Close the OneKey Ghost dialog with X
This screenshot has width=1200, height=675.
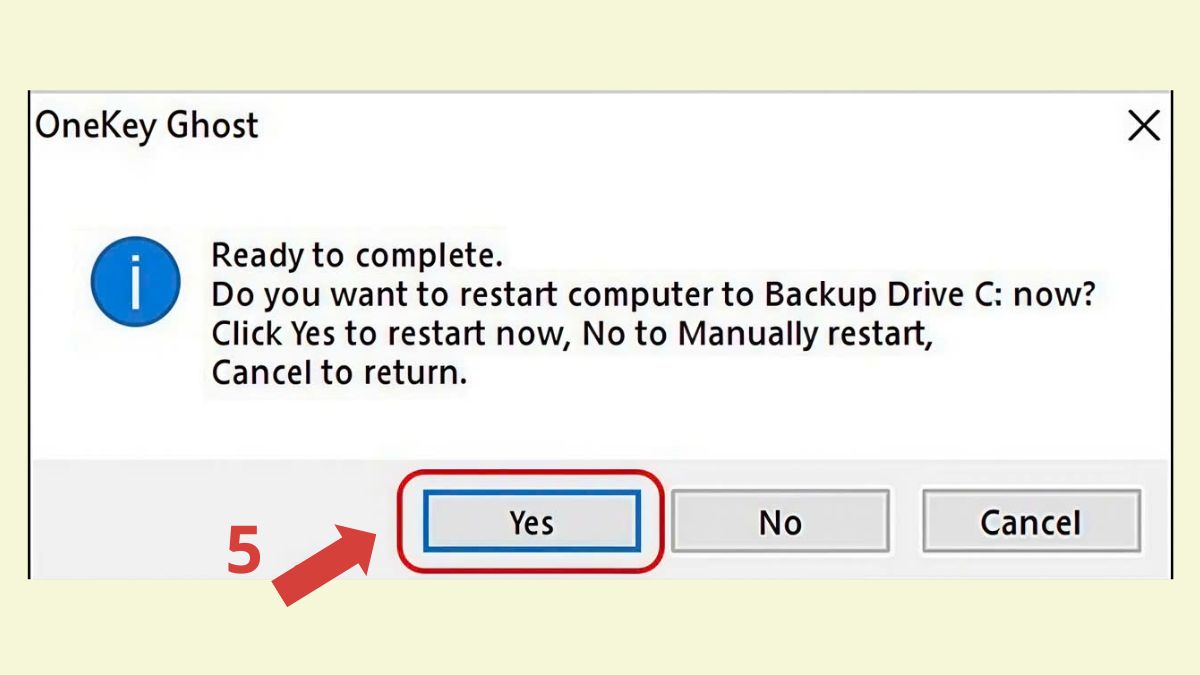pos(1143,126)
